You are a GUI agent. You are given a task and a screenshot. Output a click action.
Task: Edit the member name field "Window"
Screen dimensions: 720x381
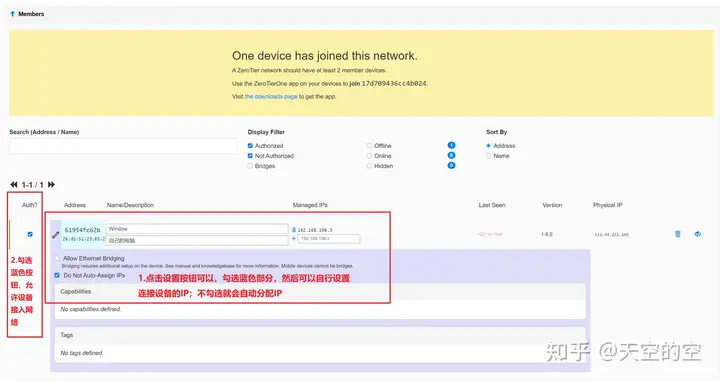pyautogui.click(x=197, y=229)
